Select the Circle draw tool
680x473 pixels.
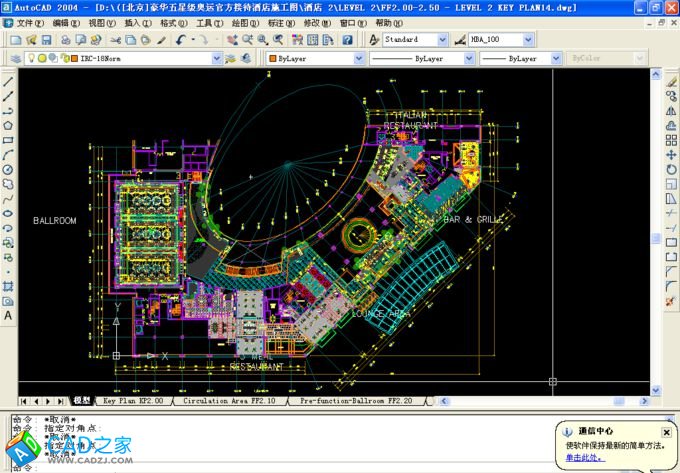point(8,169)
